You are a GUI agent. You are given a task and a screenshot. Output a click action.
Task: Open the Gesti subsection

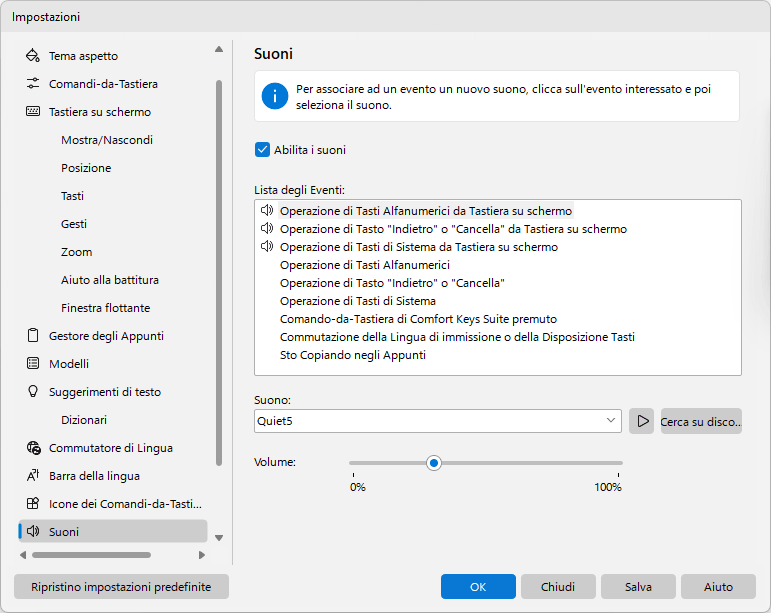click(74, 224)
